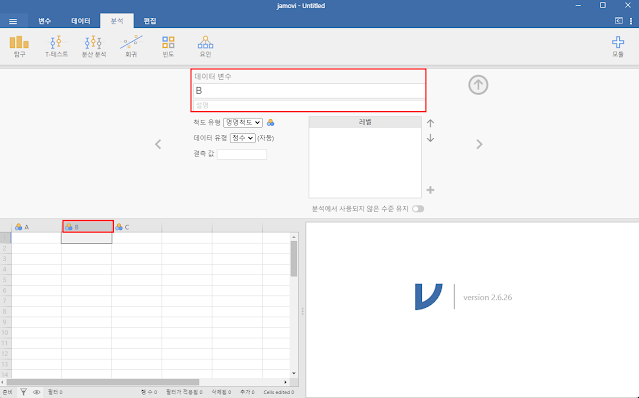Click the vertical scrollbar thumb of the spreadsheet
The width and height of the screenshot is (639, 398).
(294, 258)
